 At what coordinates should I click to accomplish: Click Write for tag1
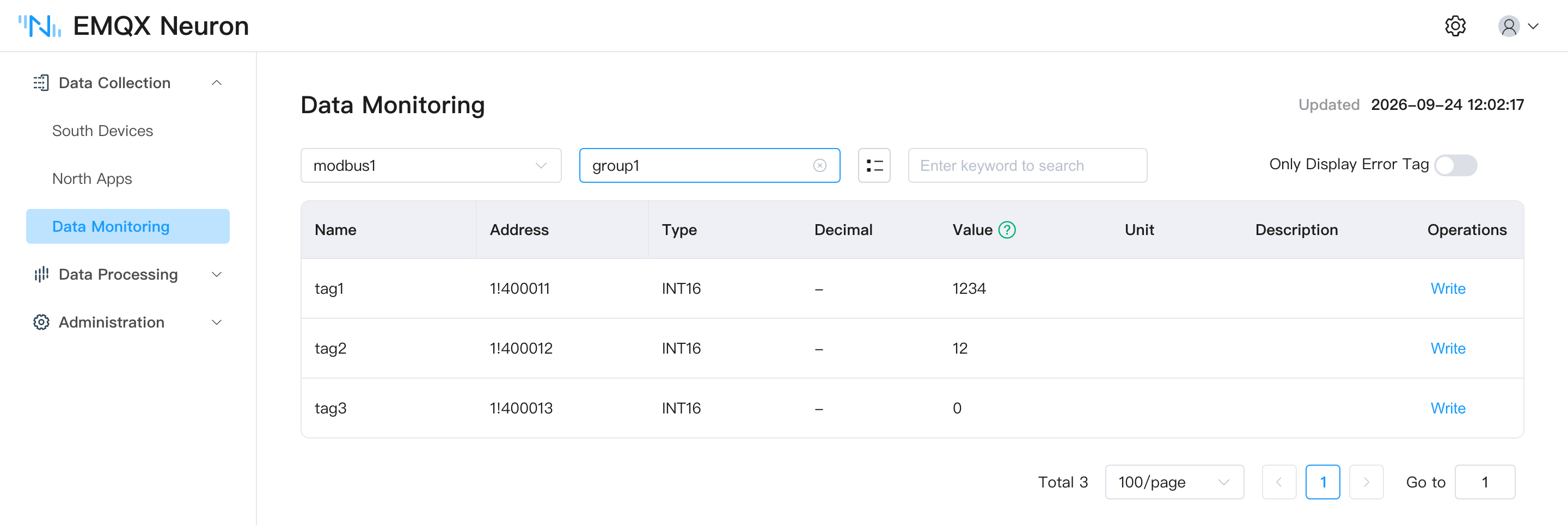(1448, 288)
